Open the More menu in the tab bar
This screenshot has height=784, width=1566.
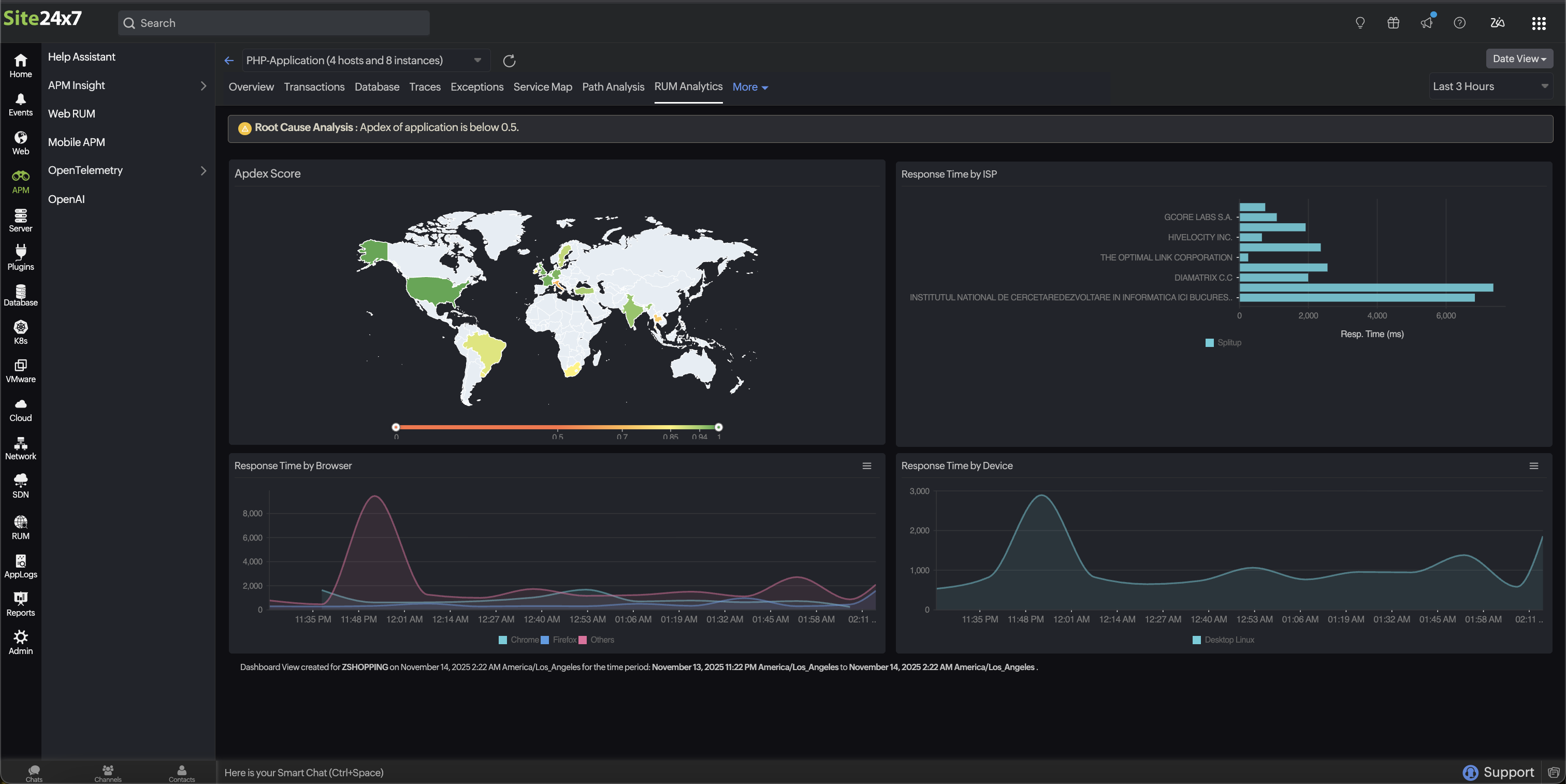(x=749, y=87)
